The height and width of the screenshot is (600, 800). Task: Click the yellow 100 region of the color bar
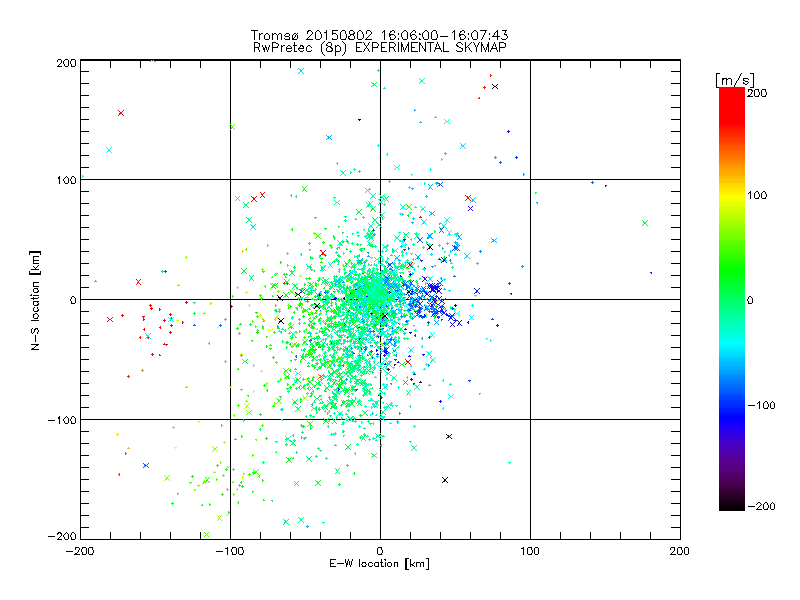[x=732, y=195]
